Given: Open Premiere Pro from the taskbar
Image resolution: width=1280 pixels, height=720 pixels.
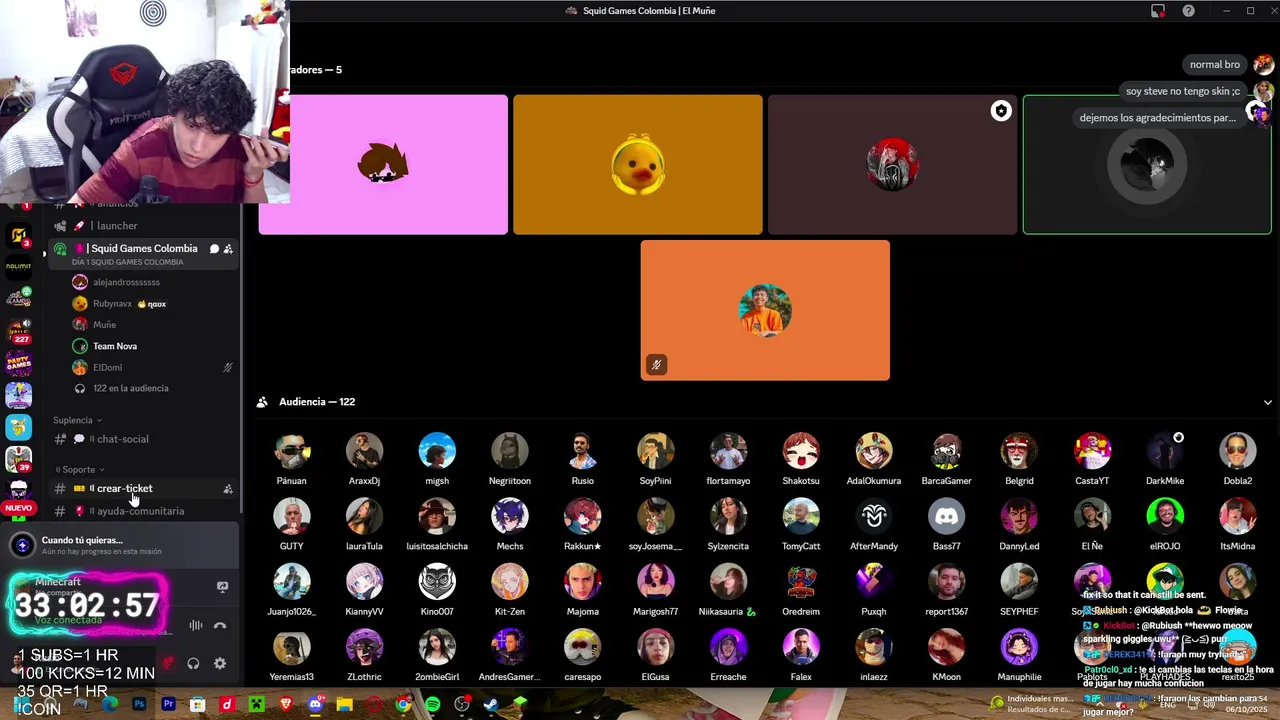Looking at the screenshot, I should (x=168, y=705).
